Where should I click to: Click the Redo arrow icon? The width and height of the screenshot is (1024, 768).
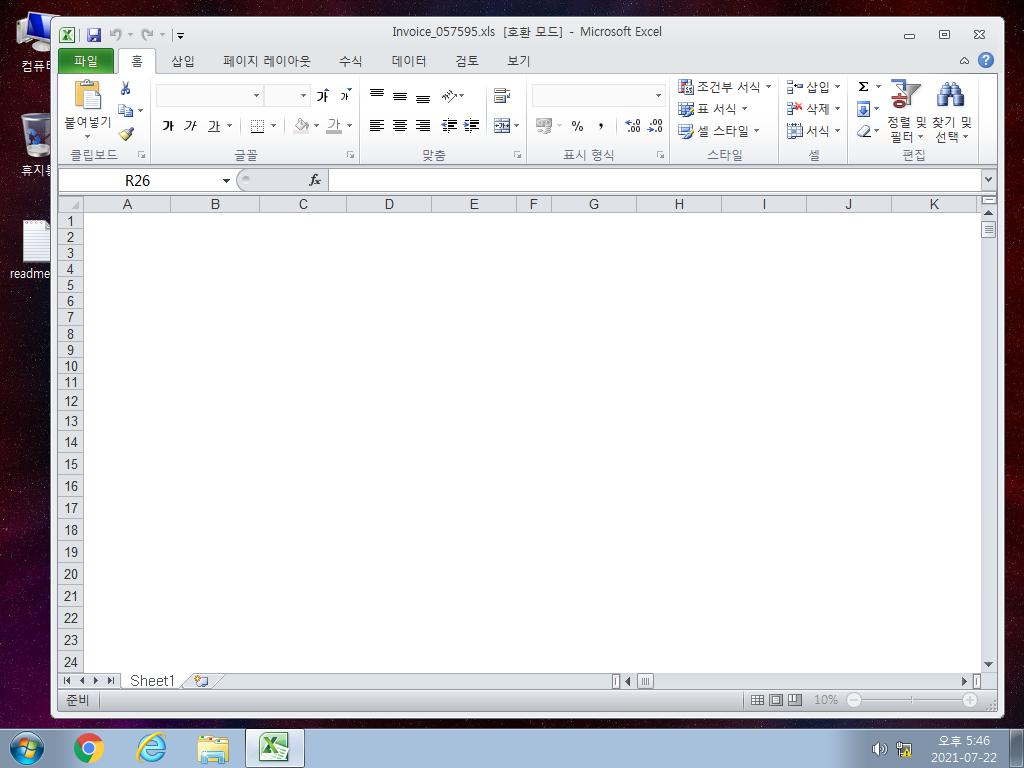tap(148, 34)
